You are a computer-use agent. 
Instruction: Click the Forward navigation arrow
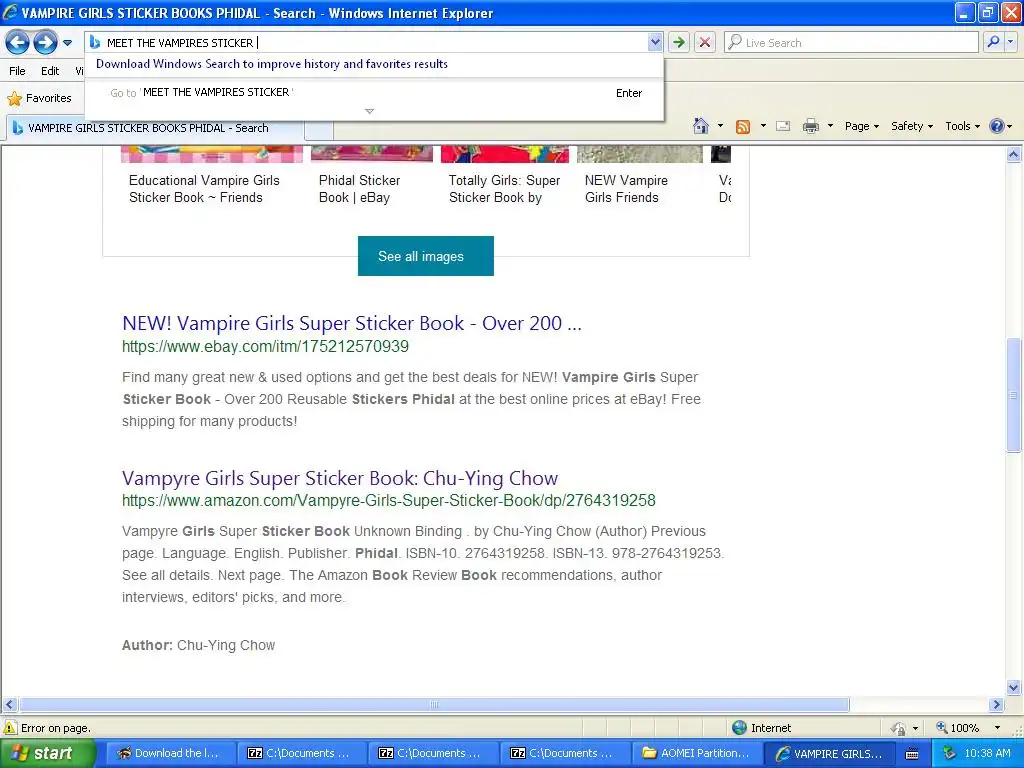pos(45,42)
